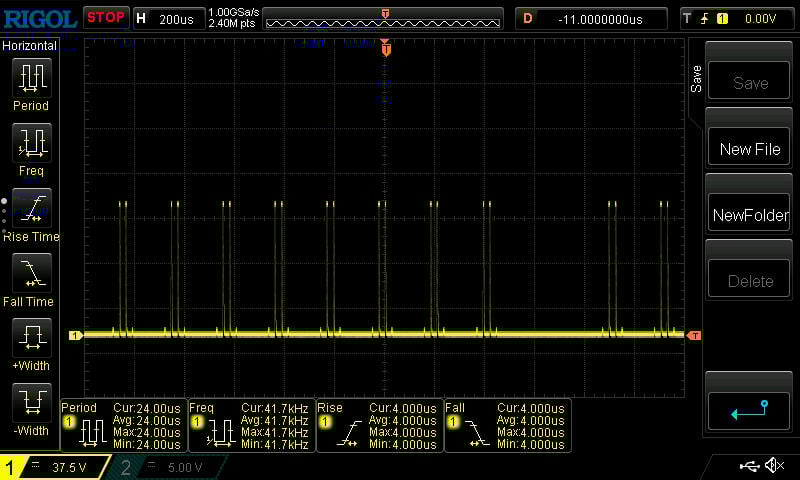Click the Fall measurement result box
Image resolution: width=800 pixels, height=480 pixels.
pyautogui.click(x=508, y=425)
